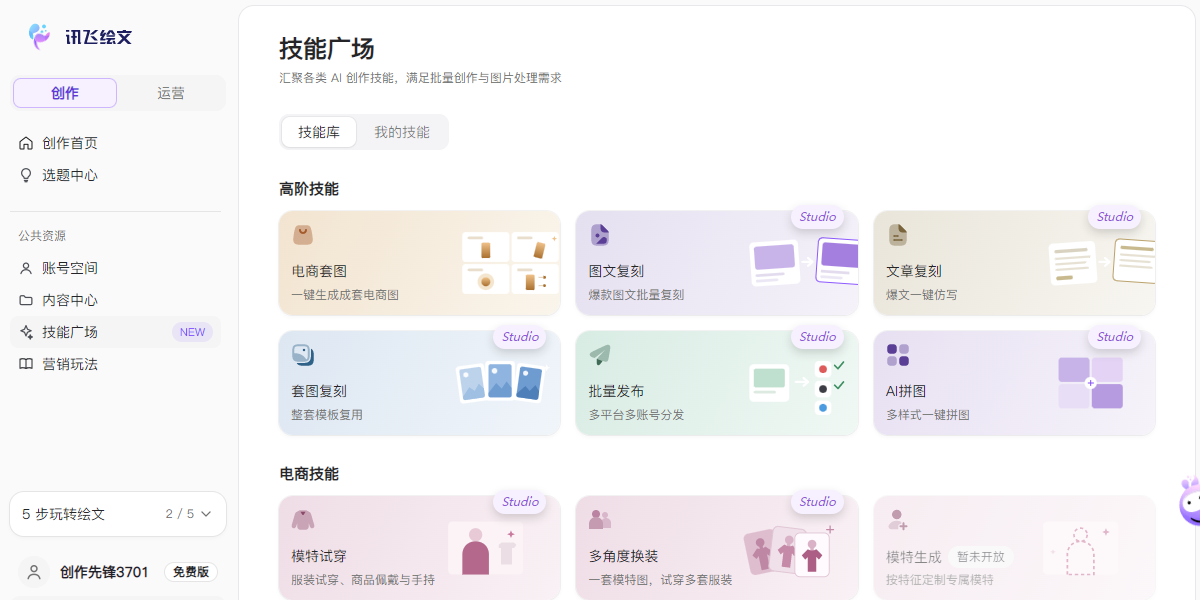1200x600 pixels.
Task: Click the AI拼图 collage illustration
Action: [x=1090, y=383]
